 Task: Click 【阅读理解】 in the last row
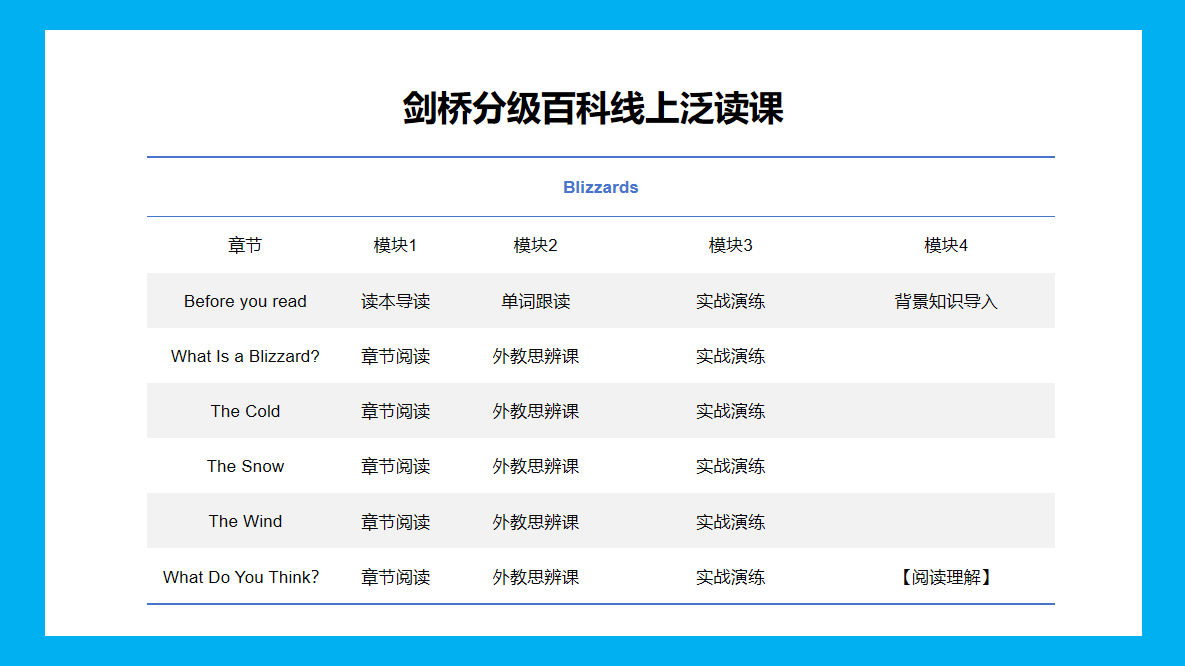(944, 576)
